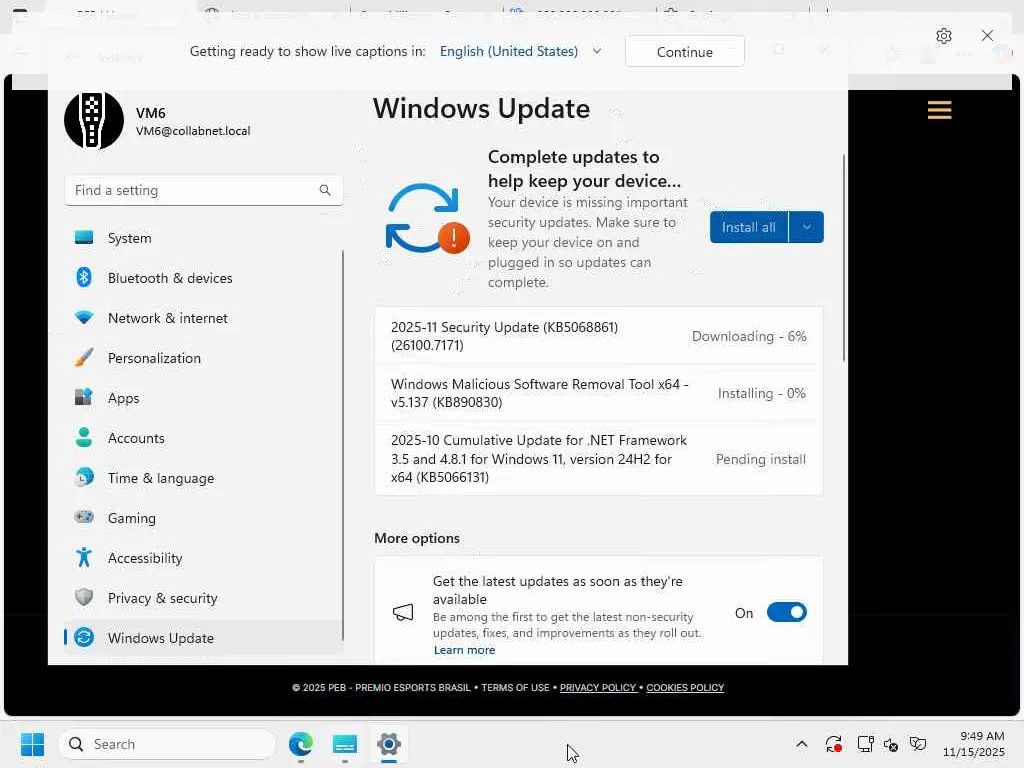This screenshot has width=1024, height=768.
Task: Click the Accessibility figure icon
Action: pyautogui.click(x=84, y=558)
